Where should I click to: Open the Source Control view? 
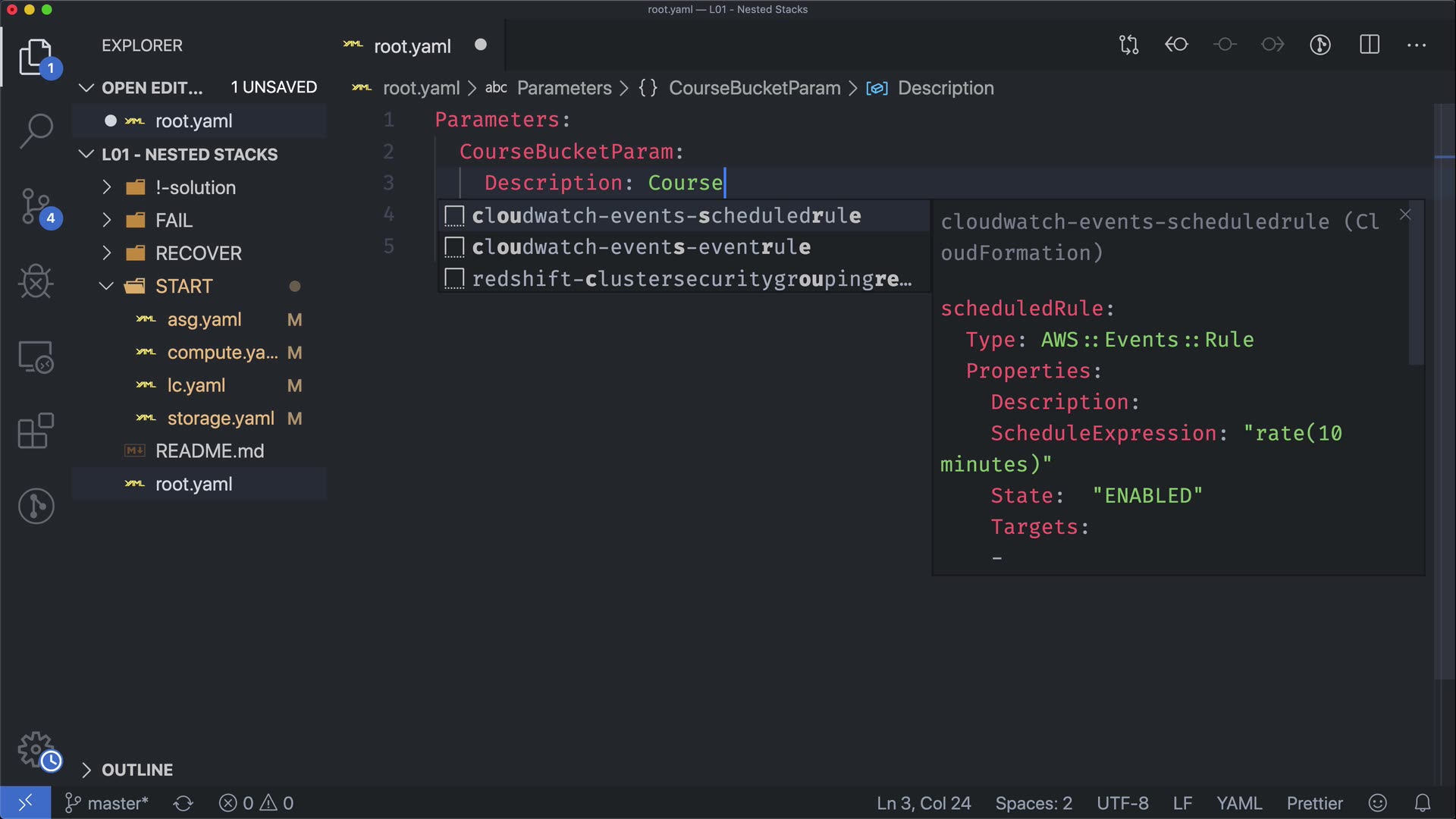[36, 206]
